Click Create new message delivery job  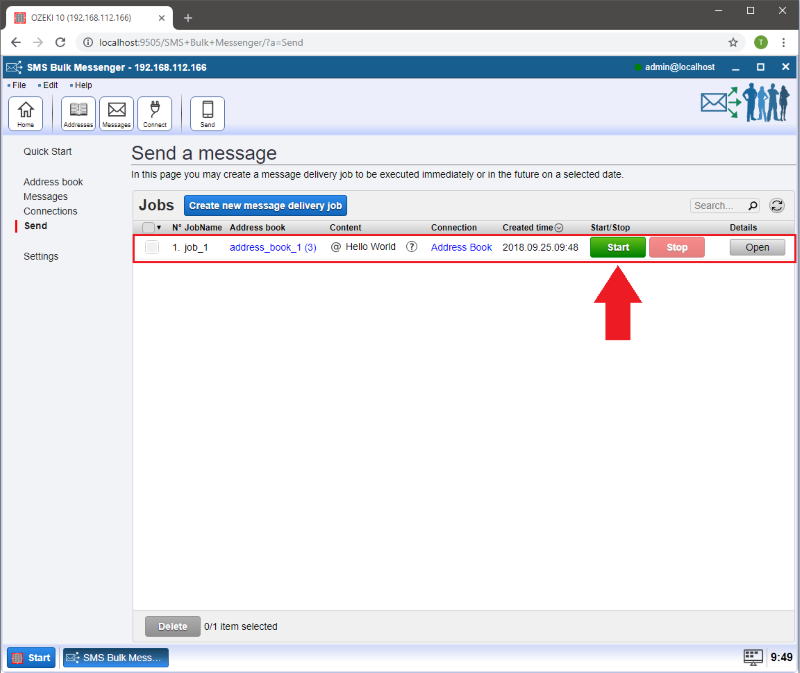click(265, 205)
